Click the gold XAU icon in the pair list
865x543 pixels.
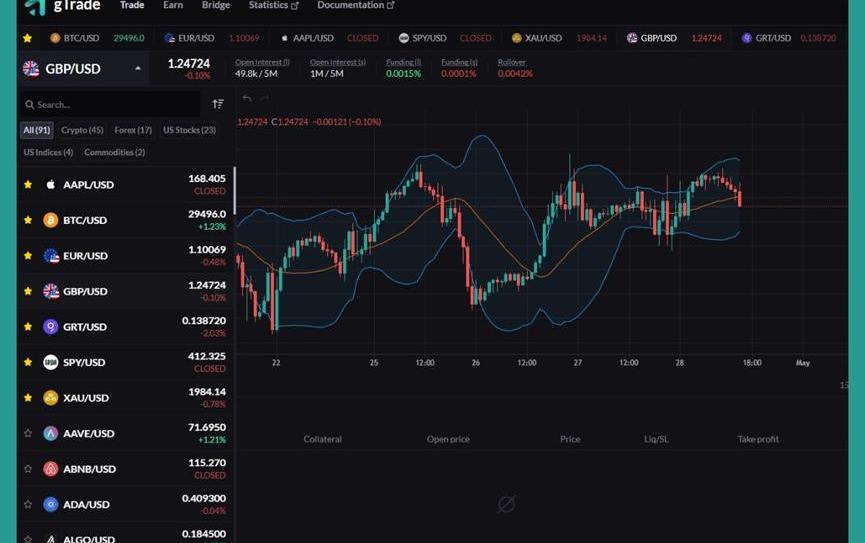pyautogui.click(x=51, y=398)
